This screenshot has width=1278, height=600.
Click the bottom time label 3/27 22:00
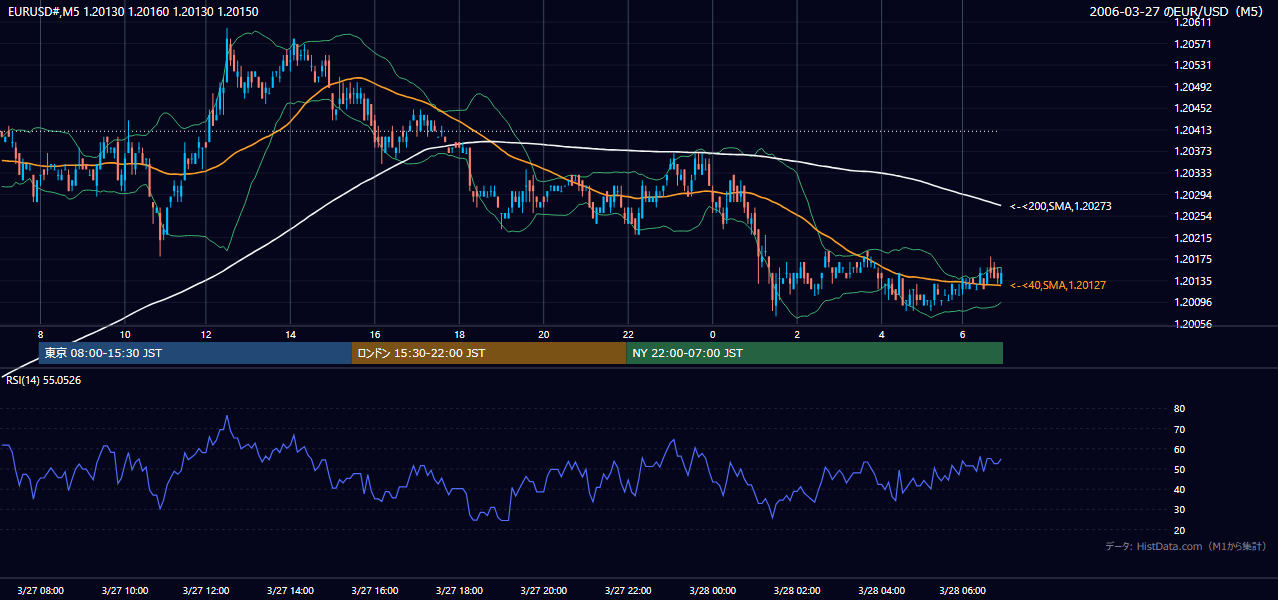628,590
